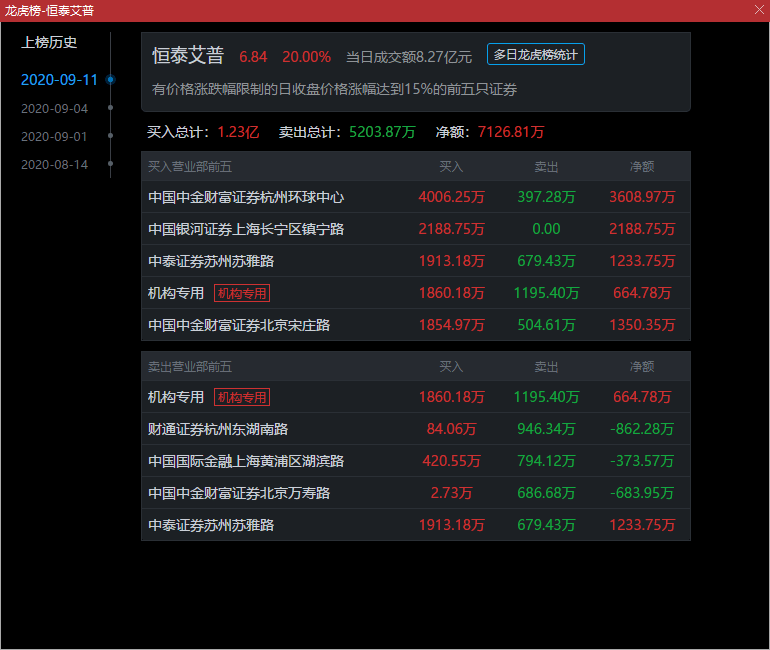Click 净额 column header in sell table
The image size is (770, 650).
click(641, 367)
